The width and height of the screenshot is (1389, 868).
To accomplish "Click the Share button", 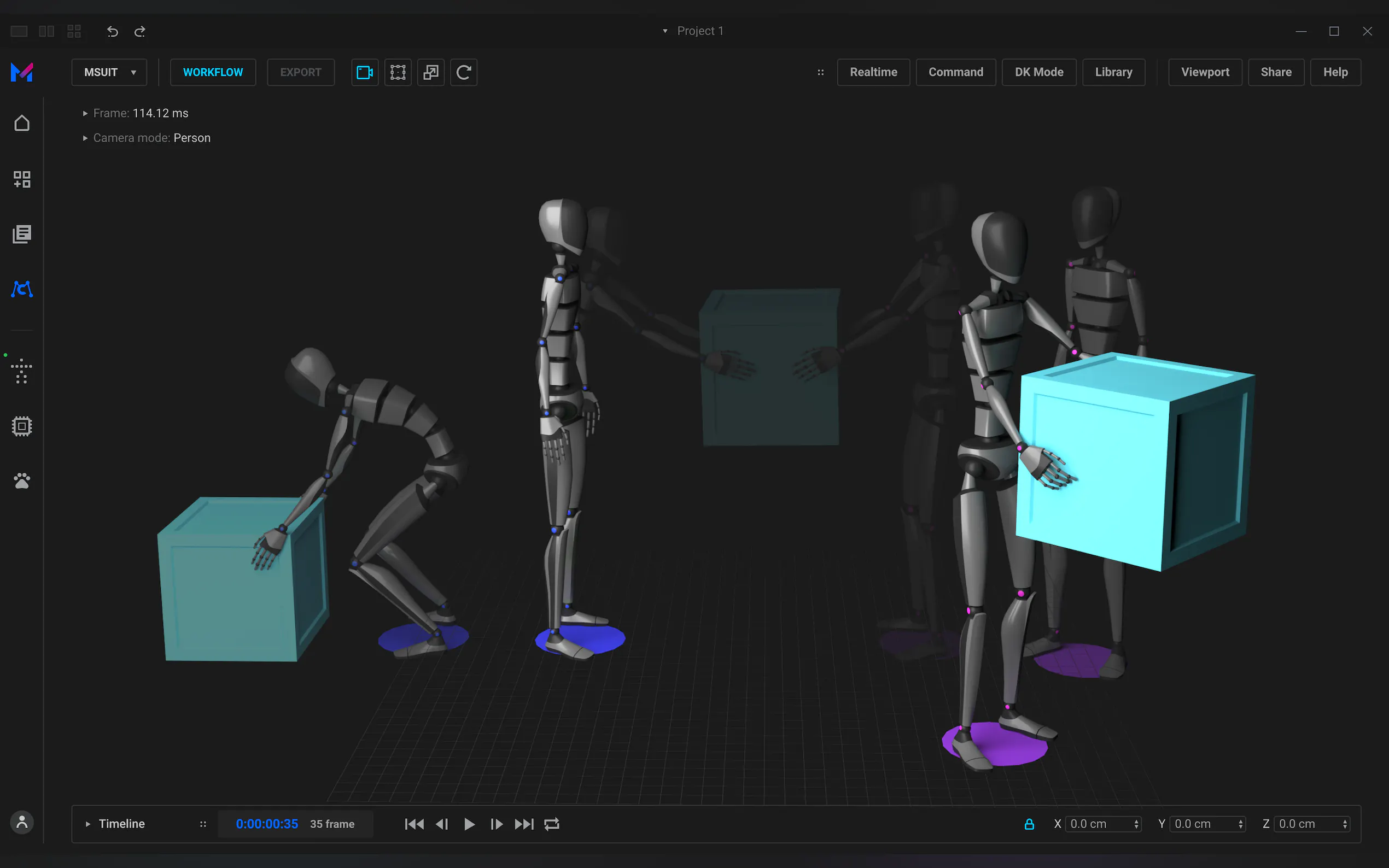I will click(1275, 72).
